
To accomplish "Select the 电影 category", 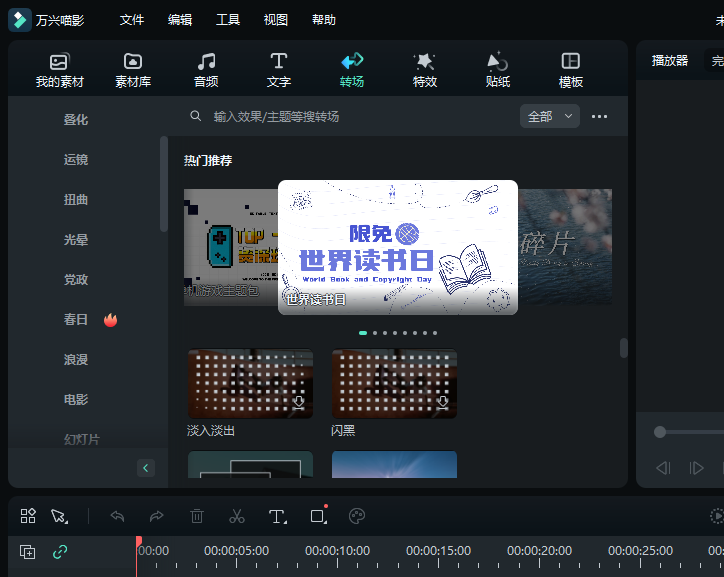I will click(76, 399).
